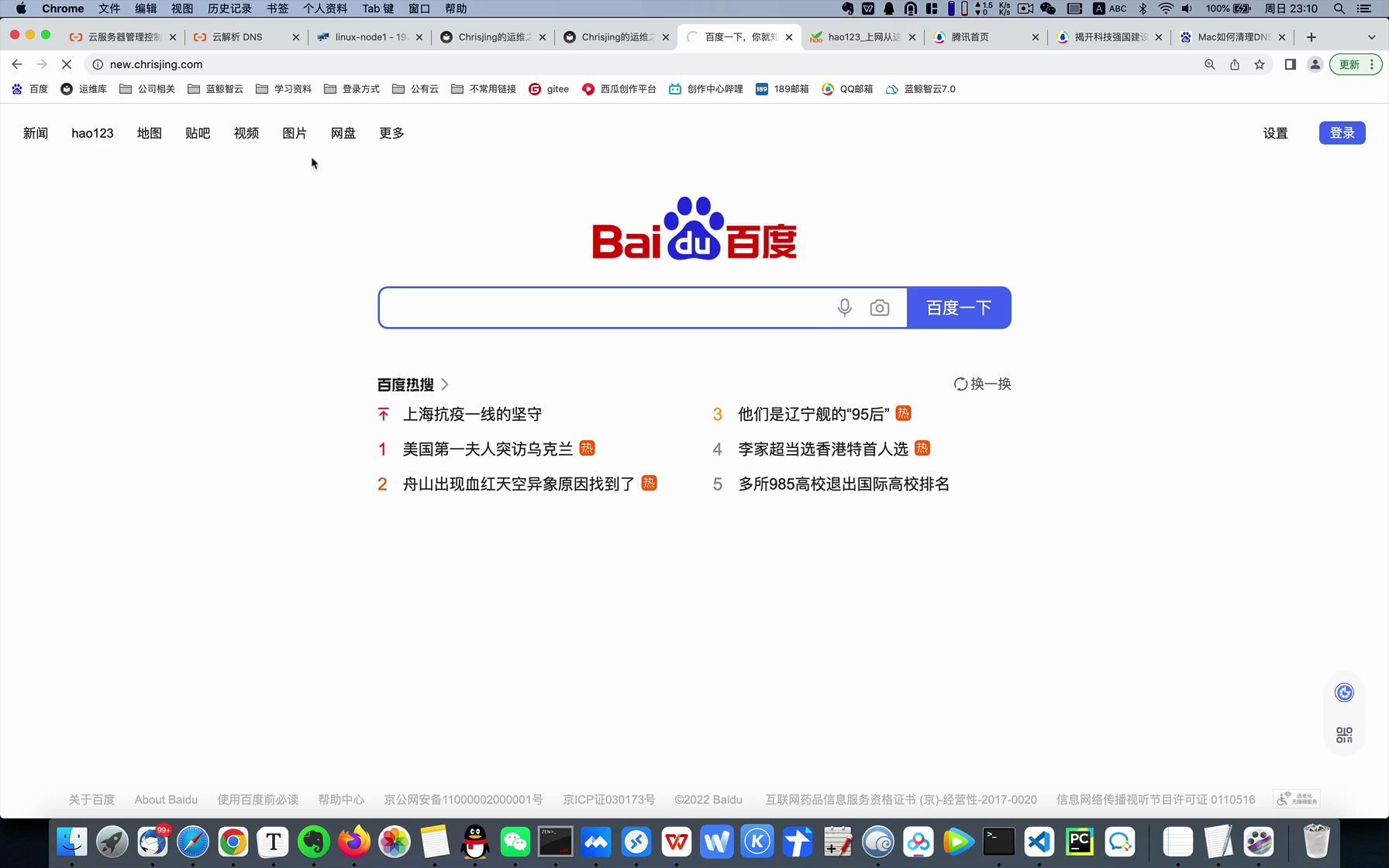Open the 189邮箱 bookmark
This screenshot has width=1389, height=868.
click(x=782, y=89)
